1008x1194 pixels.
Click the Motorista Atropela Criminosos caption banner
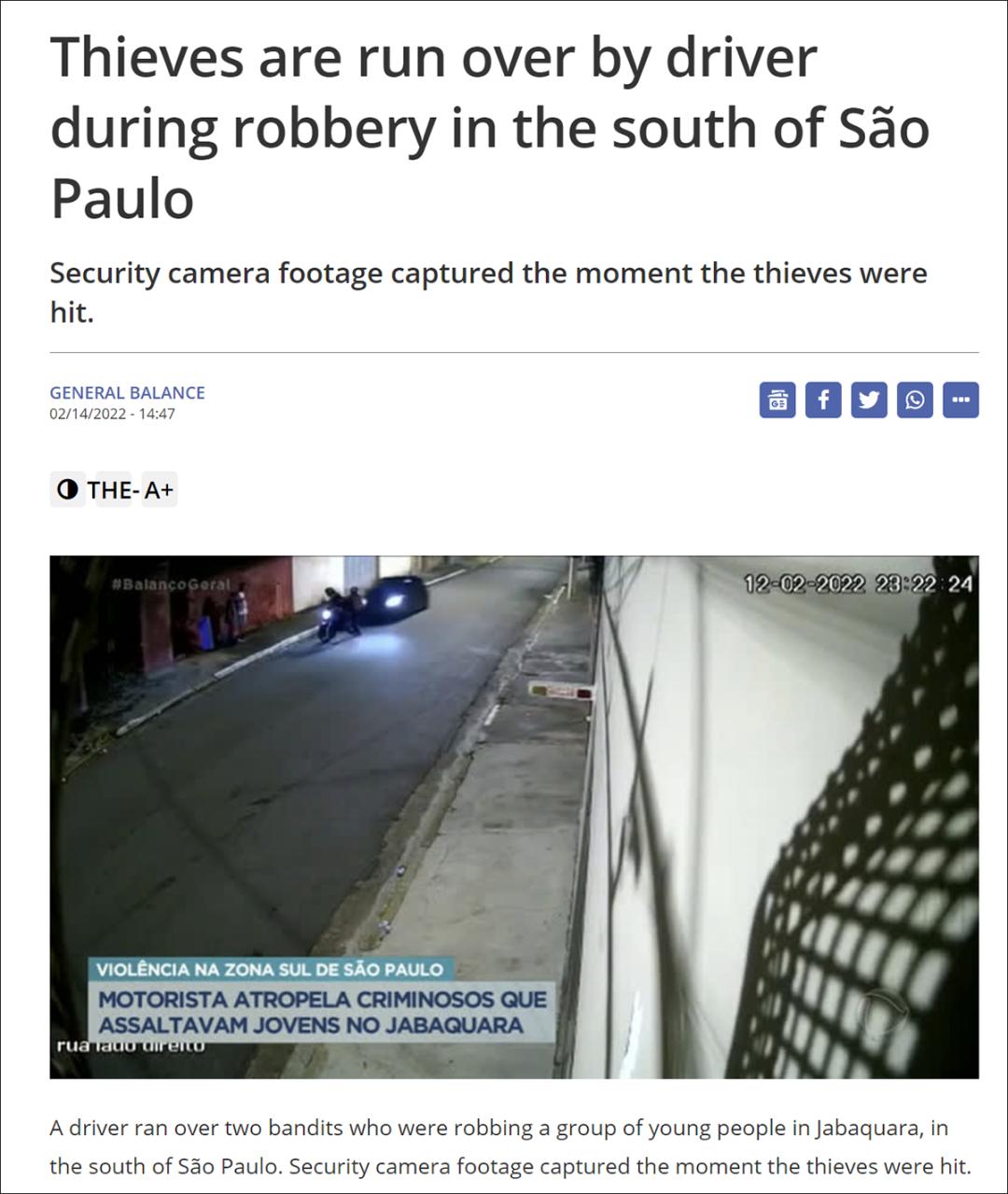(x=322, y=1012)
